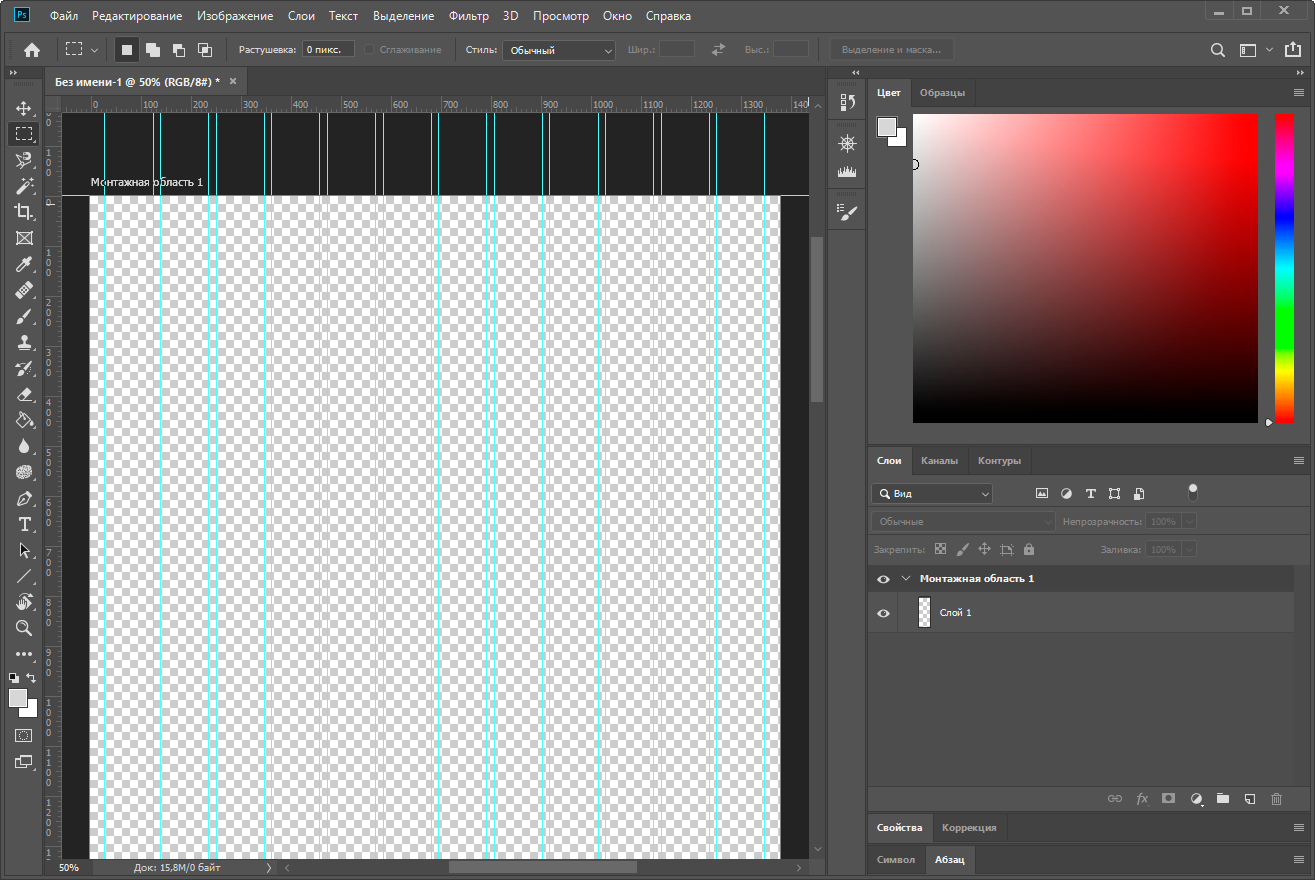Select the Paint Bucket tool
This screenshot has width=1315, height=880.
tap(24, 420)
